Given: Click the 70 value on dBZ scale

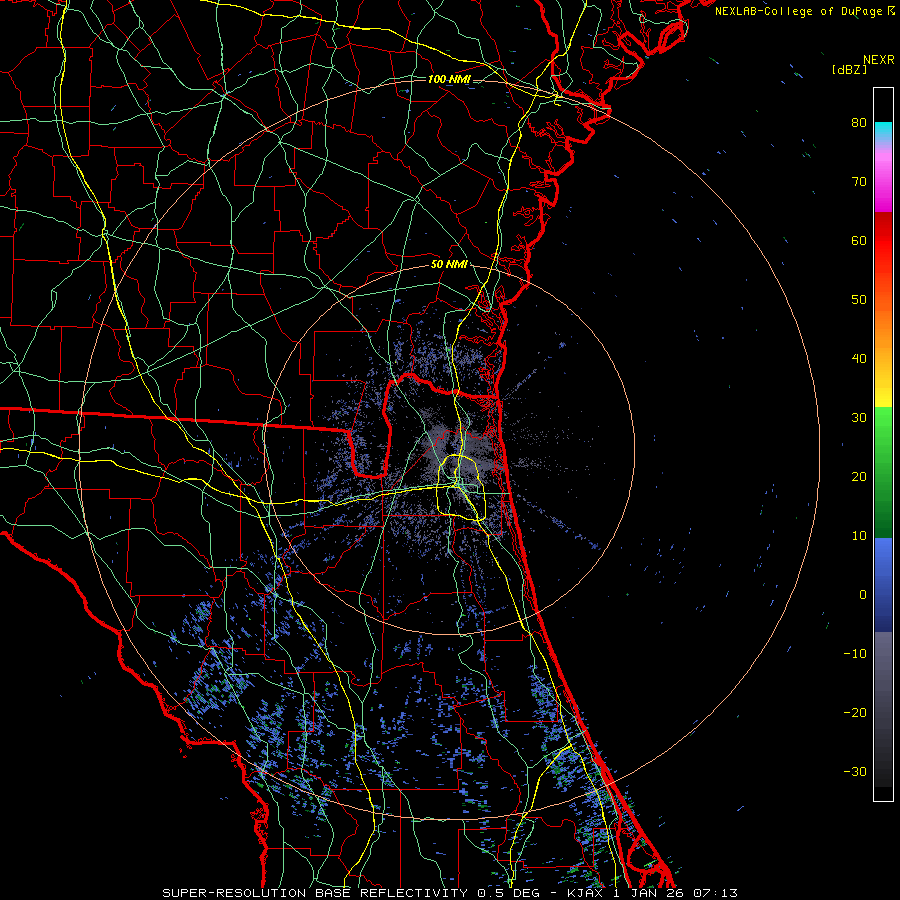Looking at the screenshot, I should point(859,182).
